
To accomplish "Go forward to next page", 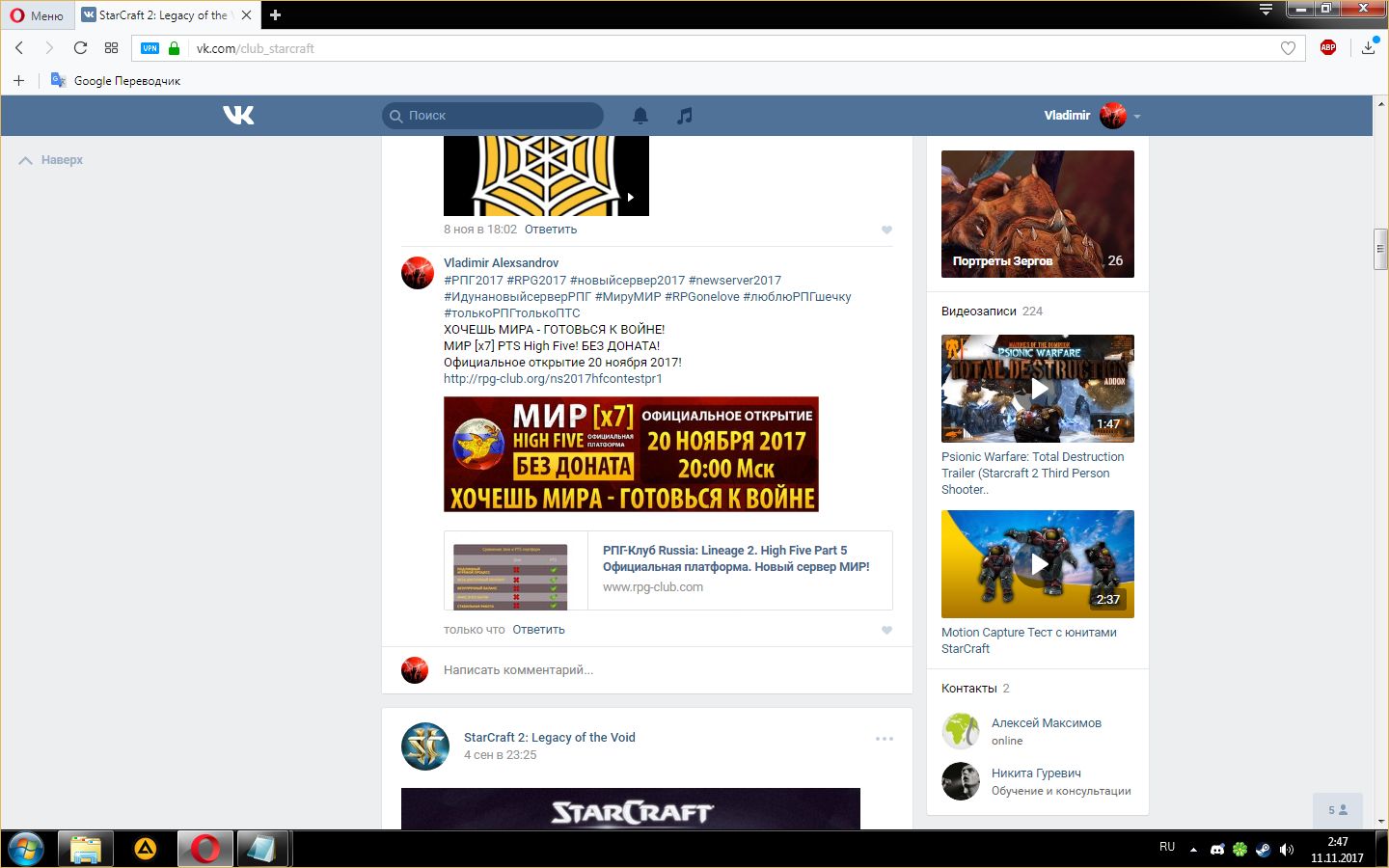I will pyautogui.click(x=49, y=48).
